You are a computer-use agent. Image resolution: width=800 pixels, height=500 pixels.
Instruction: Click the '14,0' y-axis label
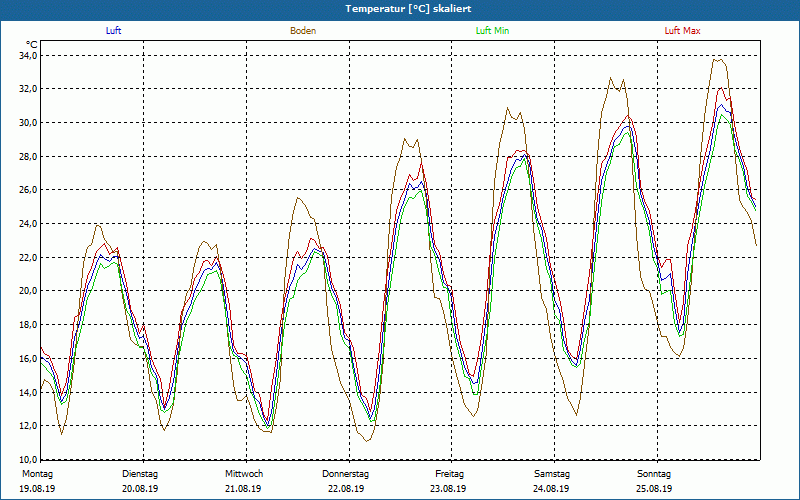click(29, 392)
